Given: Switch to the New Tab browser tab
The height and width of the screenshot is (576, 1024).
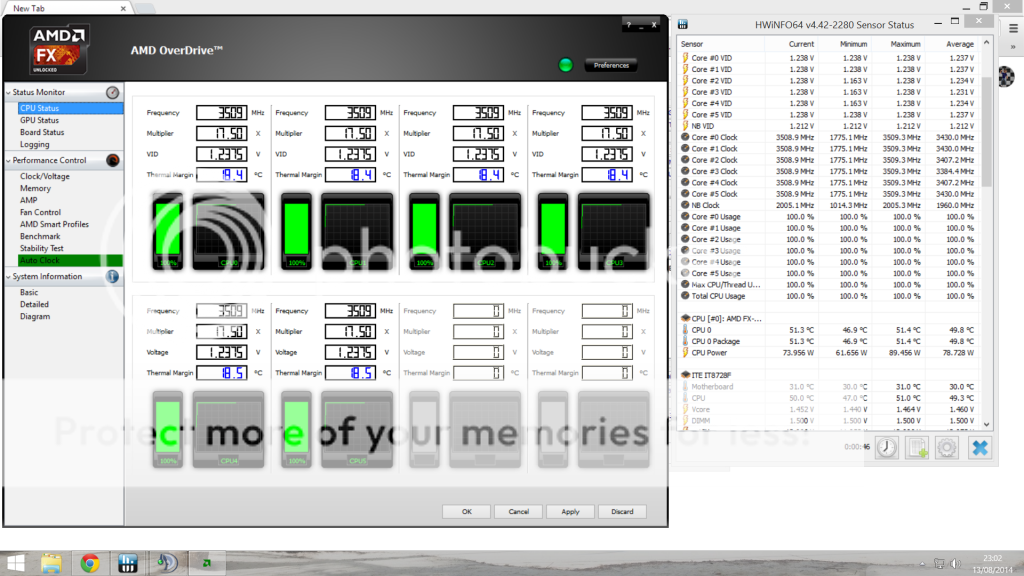Looking at the screenshot, I should (65, 8).
